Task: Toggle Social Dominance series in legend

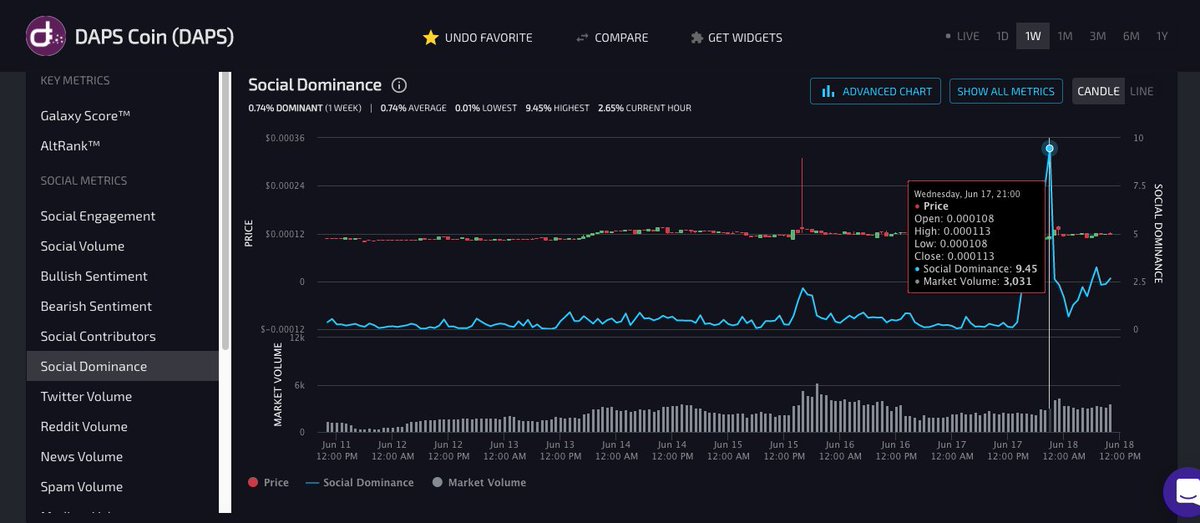Action: point(360,482)
